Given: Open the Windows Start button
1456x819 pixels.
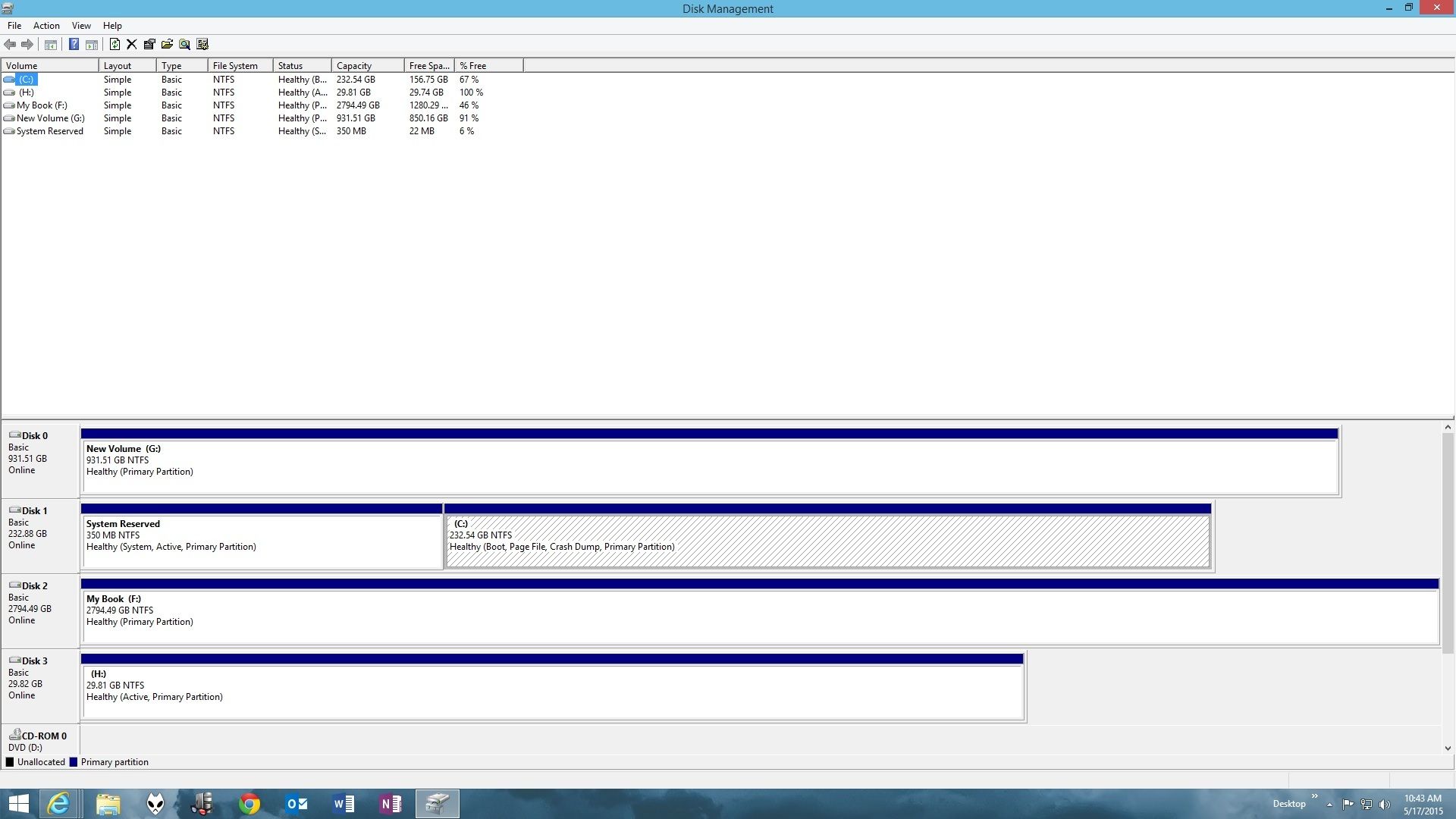Looking at the screenshot, I should click(18, 804).
